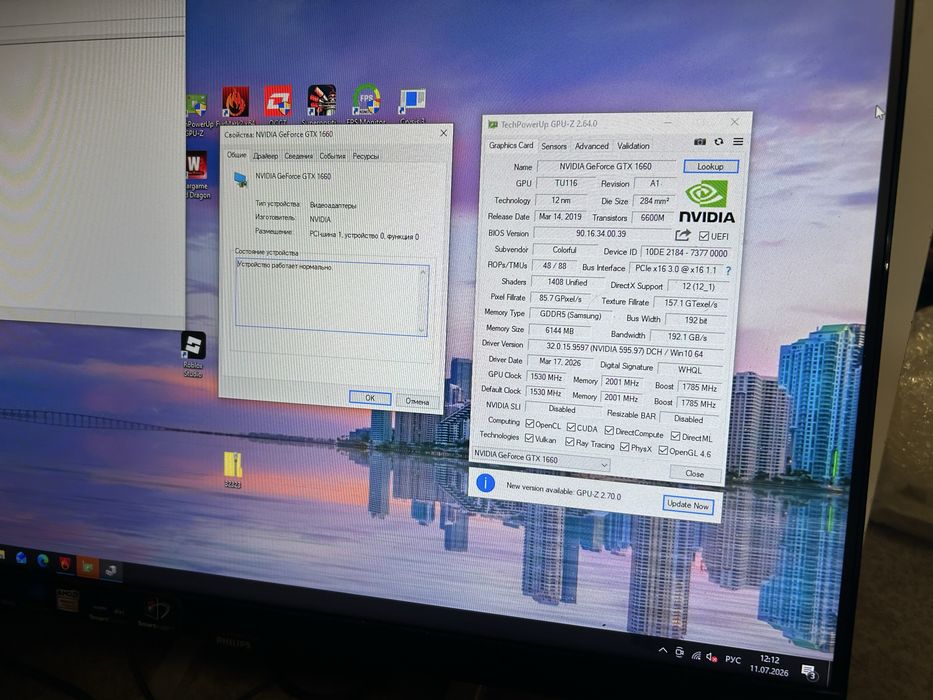Viewport: 933px width, 700px height.
Task: Click the GPU-Z refresh icon
Action: tap(719, 142)
